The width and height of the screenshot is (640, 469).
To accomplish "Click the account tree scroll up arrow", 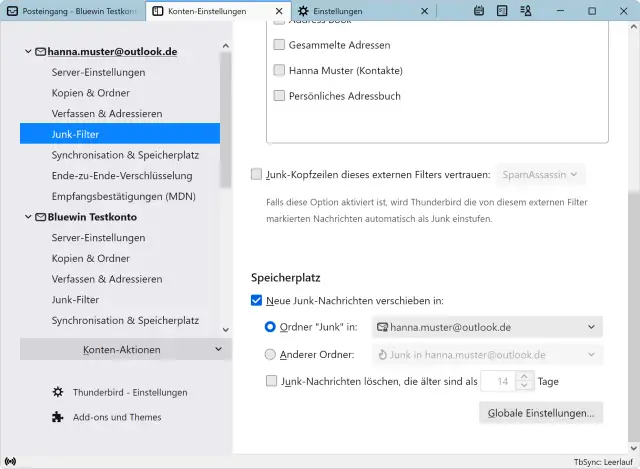I will click(226, 46).
